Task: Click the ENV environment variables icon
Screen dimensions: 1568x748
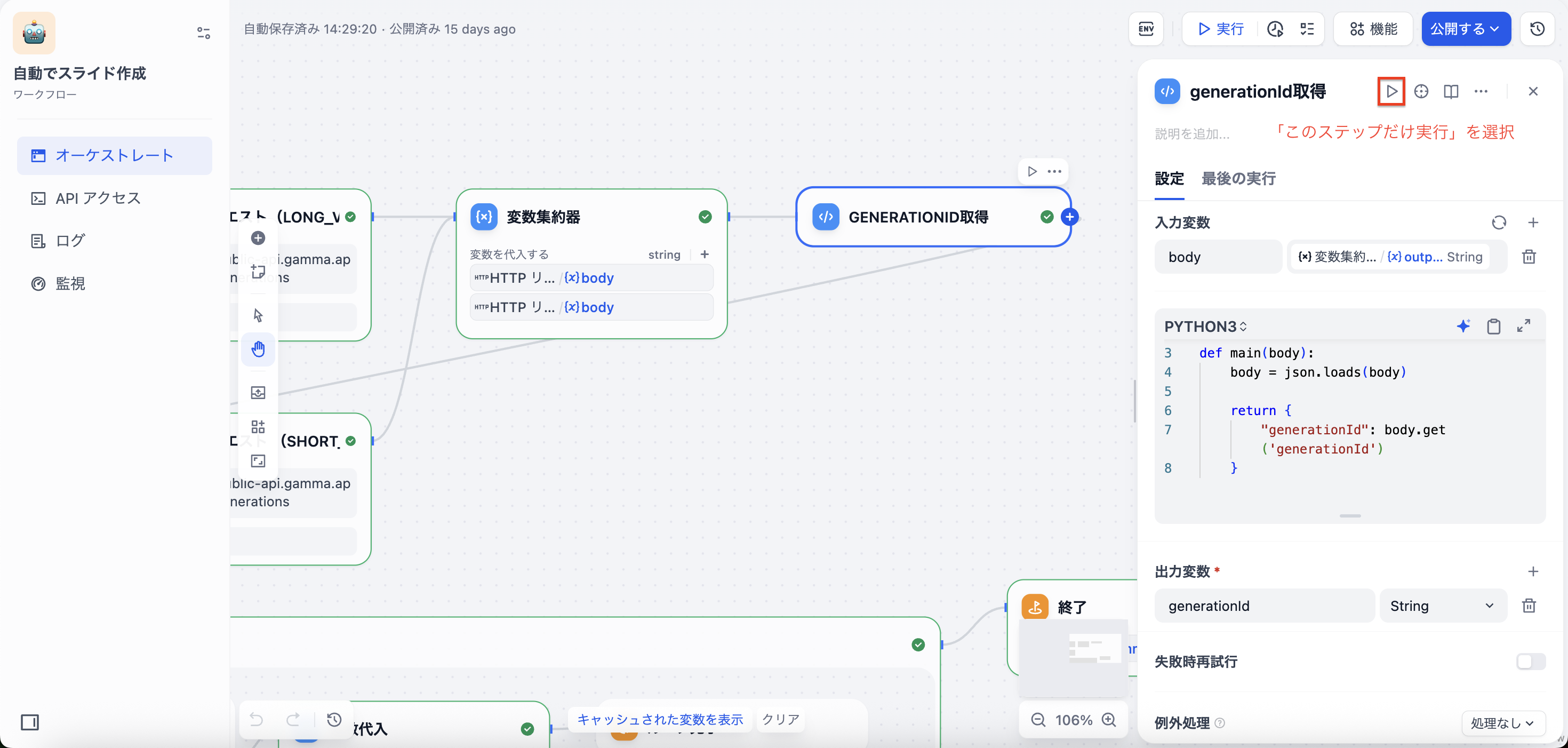Action: [x=1146, y=29]
